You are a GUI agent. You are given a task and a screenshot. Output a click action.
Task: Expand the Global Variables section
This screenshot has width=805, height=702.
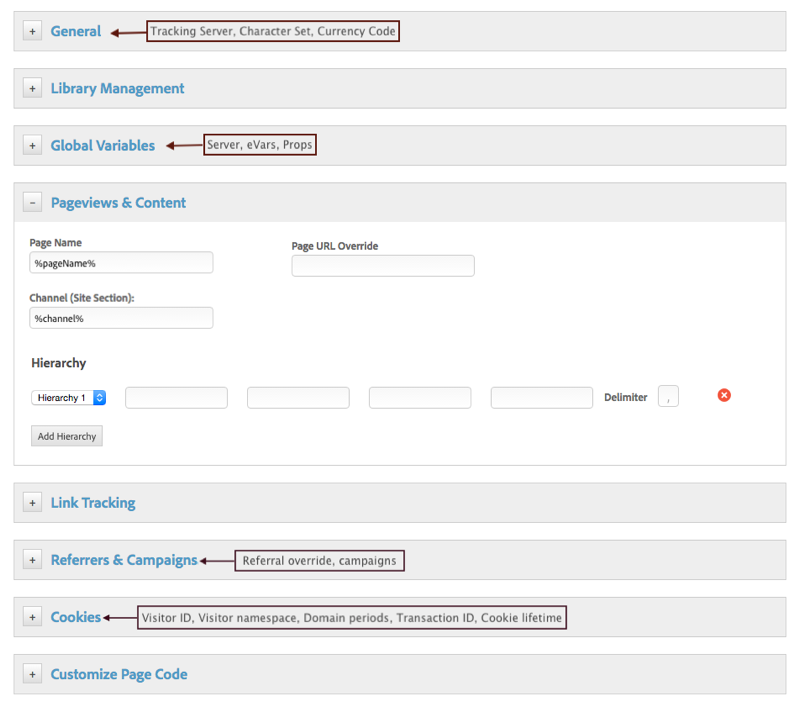(32, 145)
